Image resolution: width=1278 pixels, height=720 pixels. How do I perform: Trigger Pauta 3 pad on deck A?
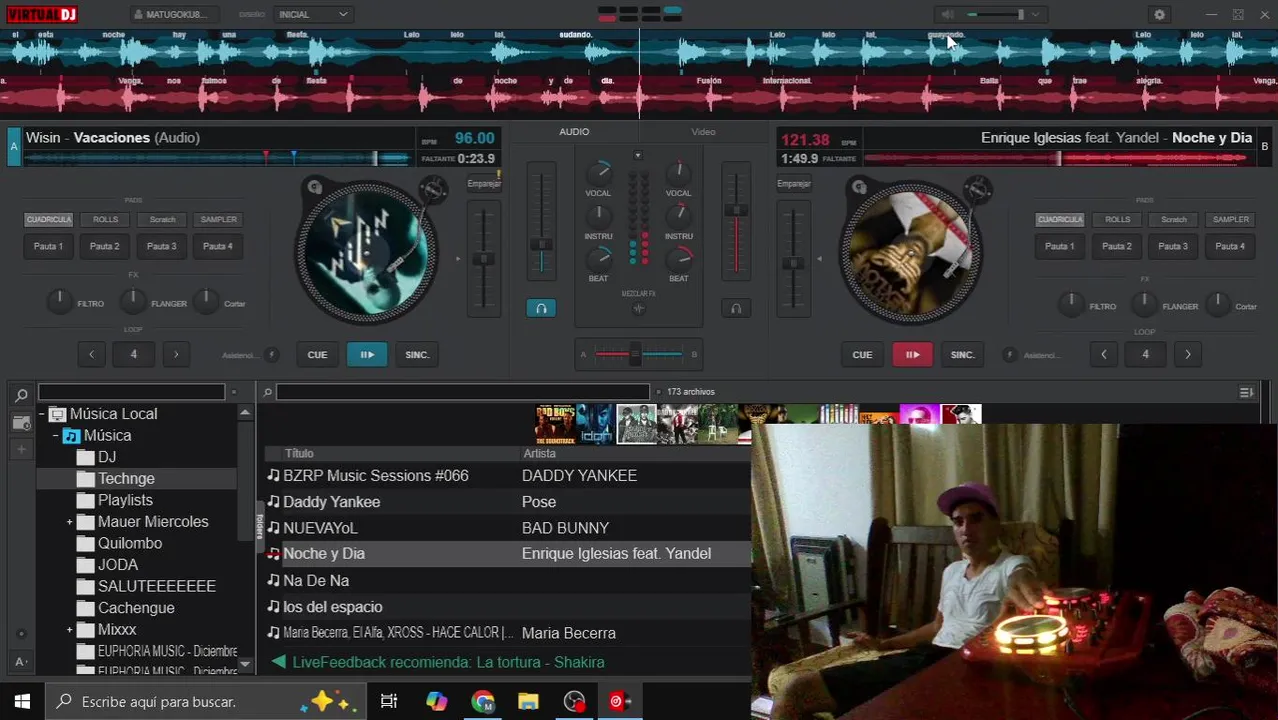pyautogui.click(x=162, y=246)
